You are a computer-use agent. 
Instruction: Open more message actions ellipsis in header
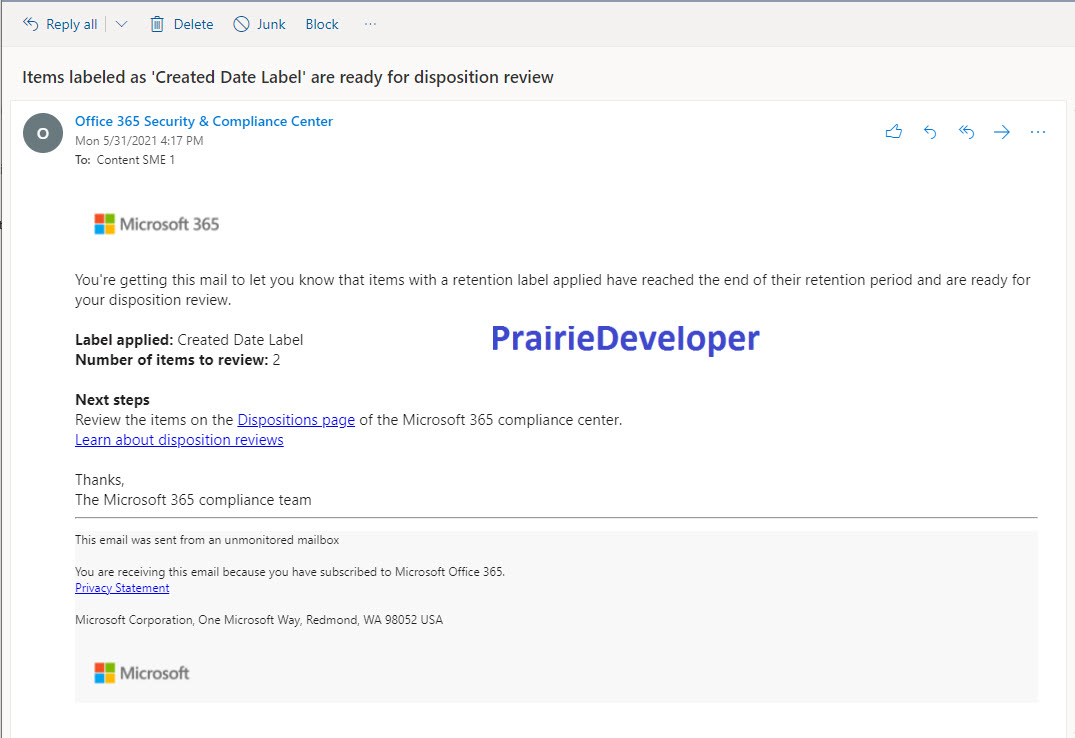1038,132
